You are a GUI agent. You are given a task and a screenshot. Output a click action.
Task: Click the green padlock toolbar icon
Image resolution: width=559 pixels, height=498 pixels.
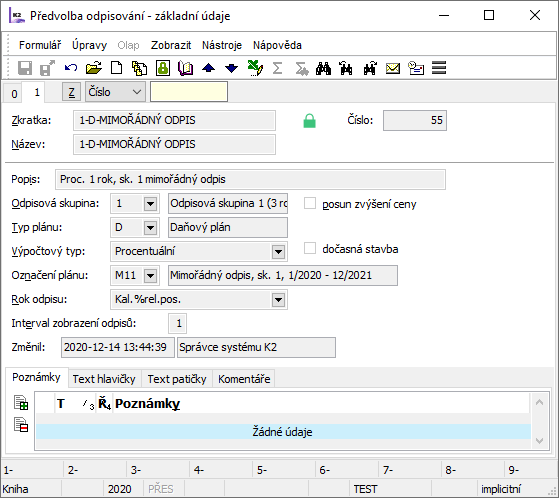(x=163, y=67)
